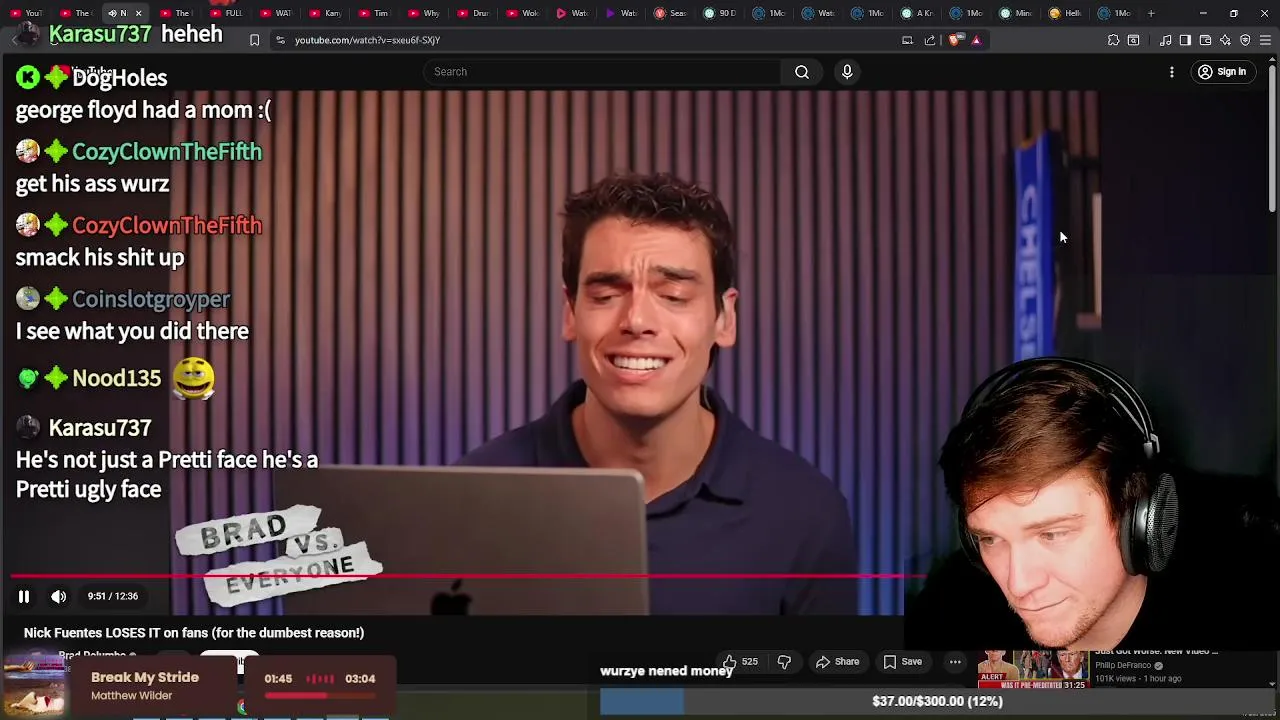Click the share page arrow icon

(x=930, y=40)
